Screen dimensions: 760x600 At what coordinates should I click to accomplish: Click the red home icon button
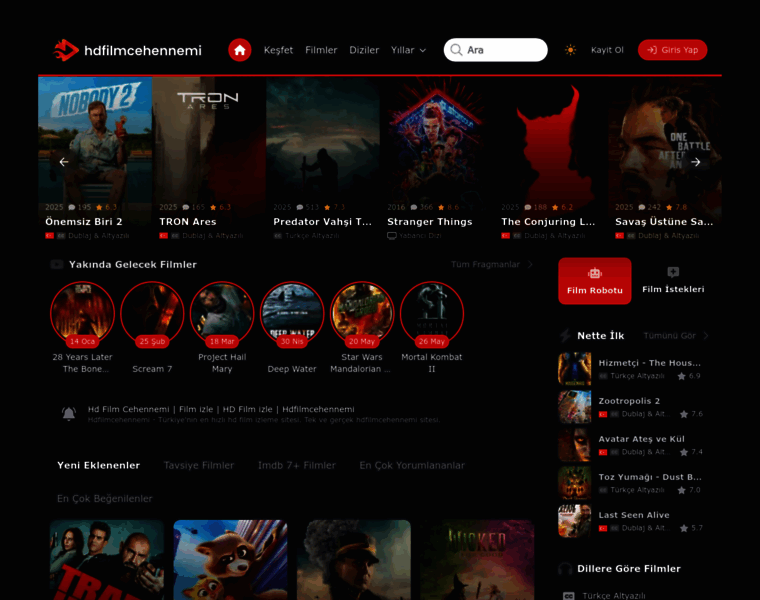pyautogui.click(x=239, y=50)
